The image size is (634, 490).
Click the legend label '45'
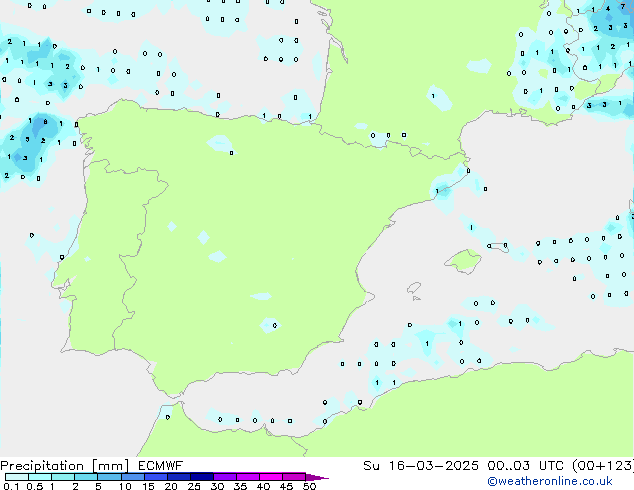coord(286,486)
